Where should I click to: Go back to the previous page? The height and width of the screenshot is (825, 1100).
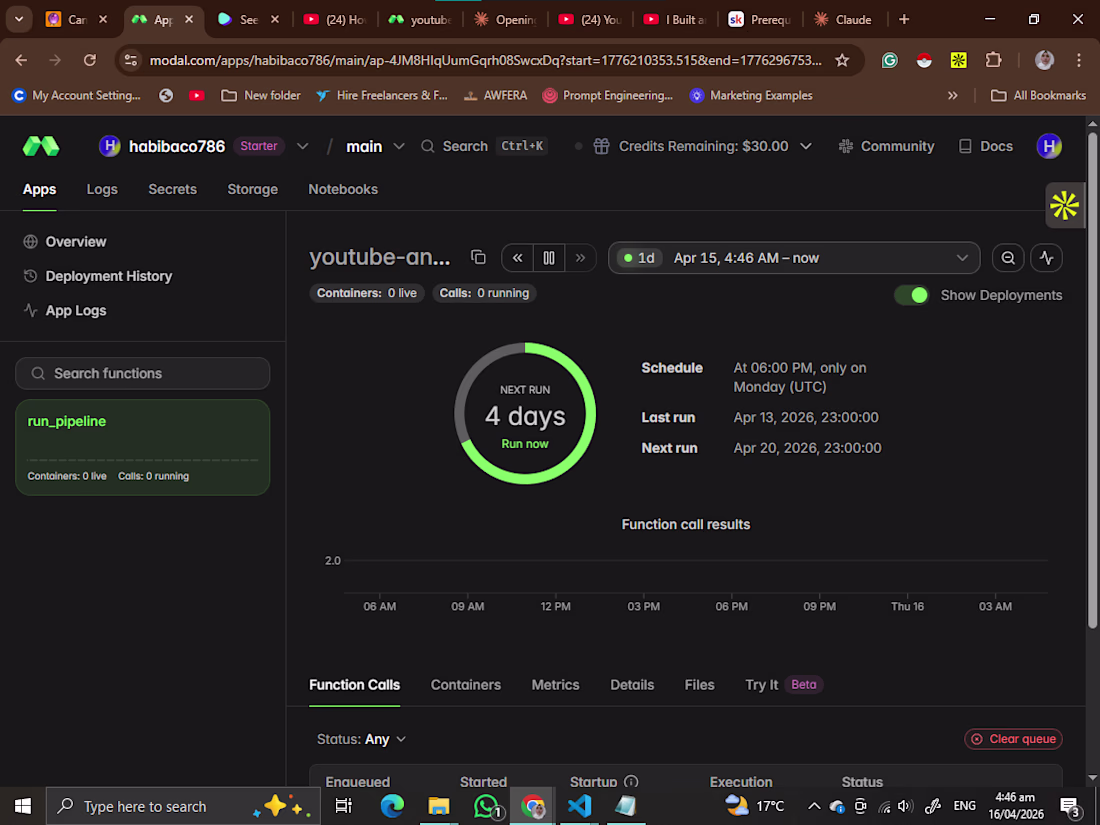tap(21, 60)
